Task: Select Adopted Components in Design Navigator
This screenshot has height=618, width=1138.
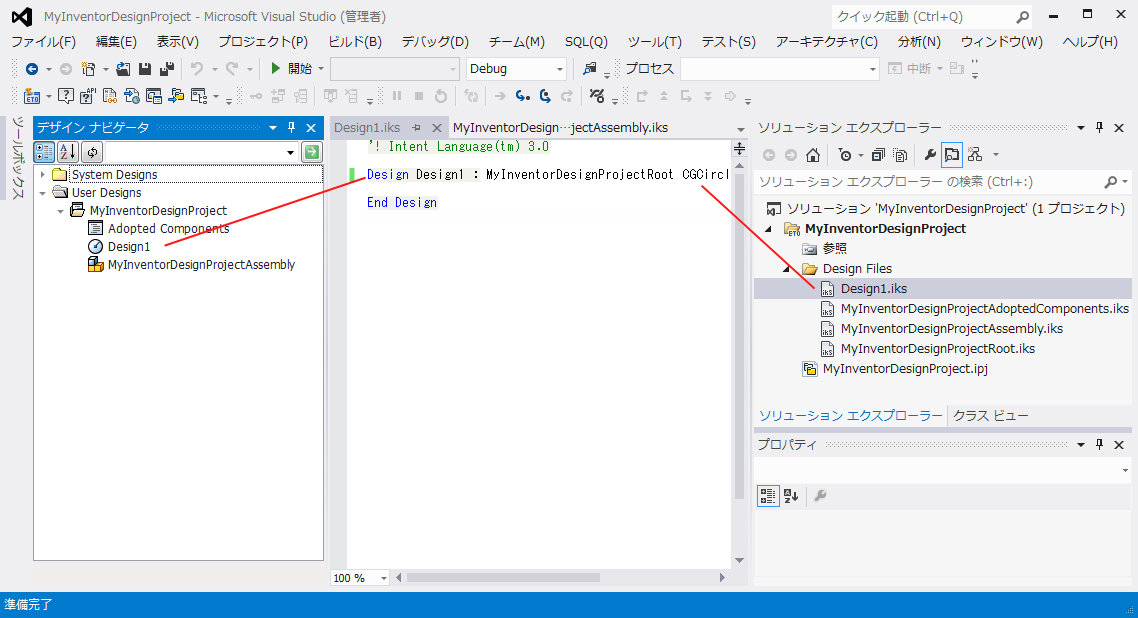Action: tap(168, 228)
